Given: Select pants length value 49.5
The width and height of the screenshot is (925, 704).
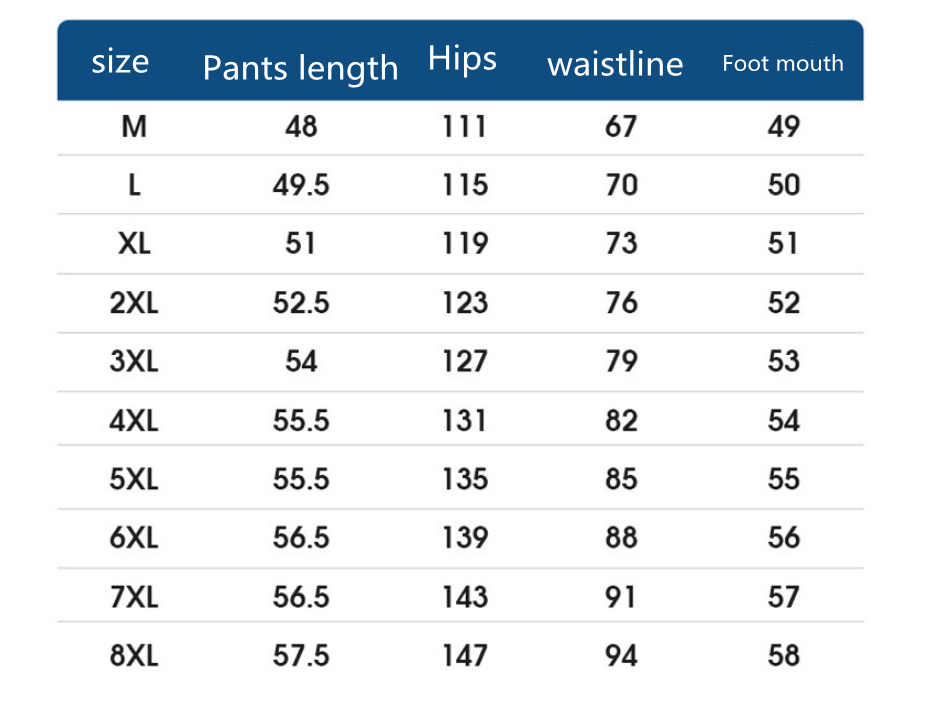Looking at the screenshot, I should click(301, 185).
